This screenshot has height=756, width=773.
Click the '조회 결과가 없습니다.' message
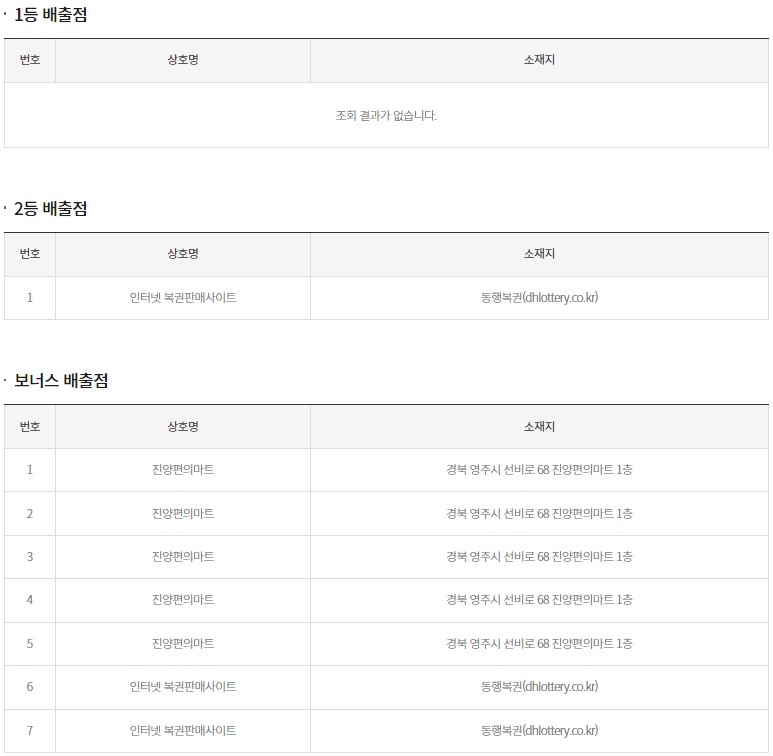pos(386,115)
